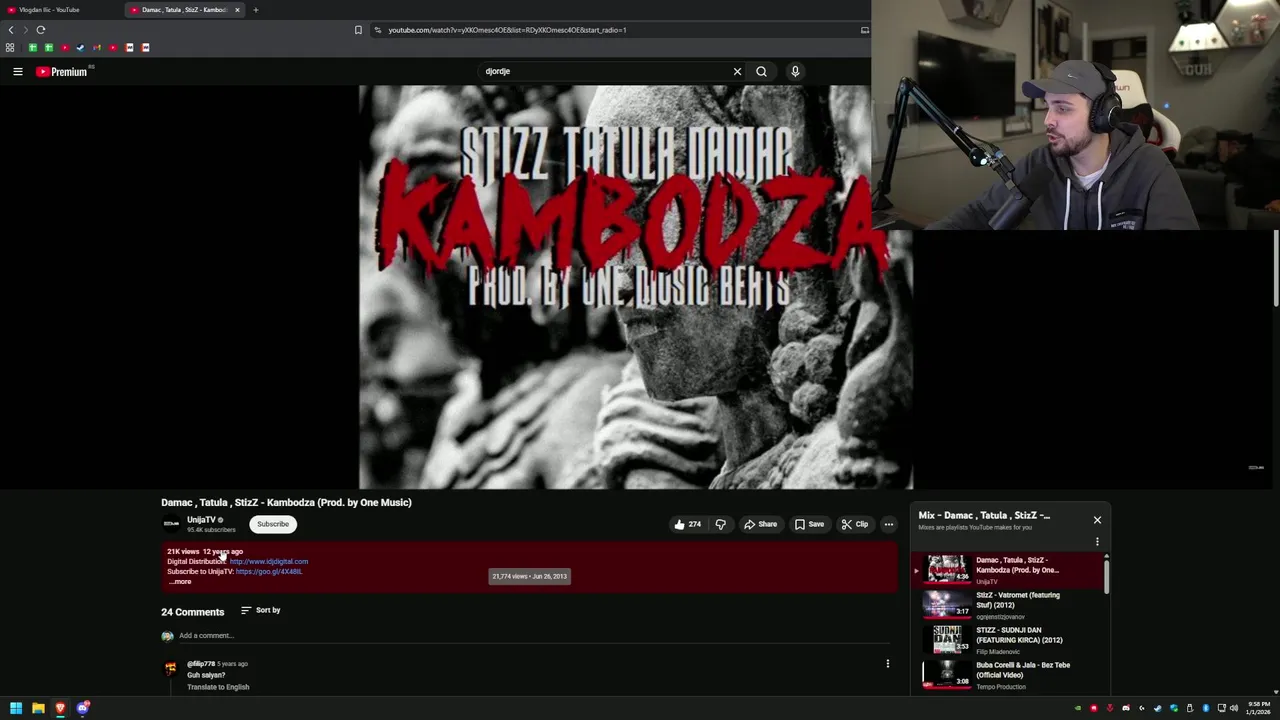The image size is (1280, 720).
Task: Open the site information icon beside the URL
Action: click(377, 30)
